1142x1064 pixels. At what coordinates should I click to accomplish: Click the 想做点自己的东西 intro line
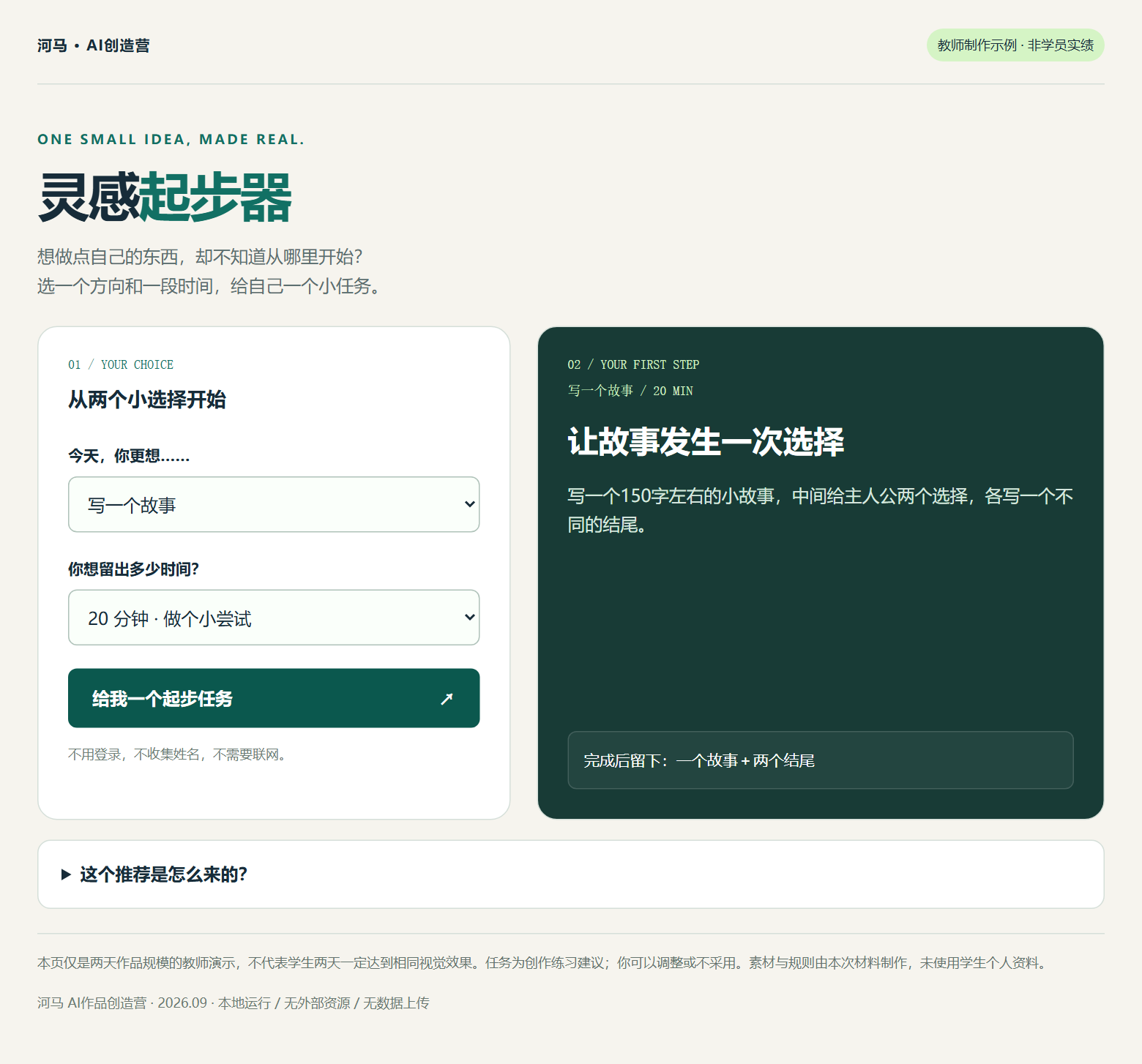200,257
